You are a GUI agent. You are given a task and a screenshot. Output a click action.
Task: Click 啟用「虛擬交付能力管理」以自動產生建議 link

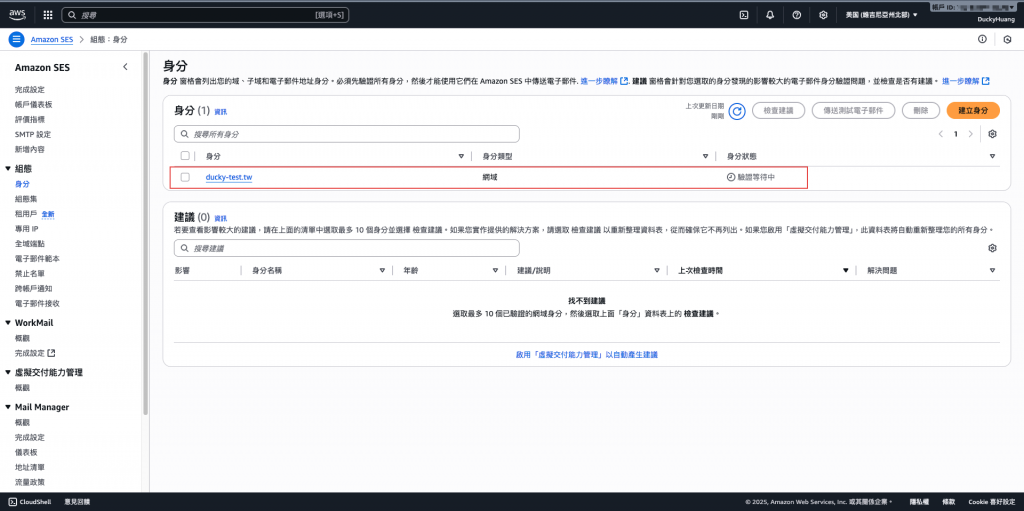586,354
